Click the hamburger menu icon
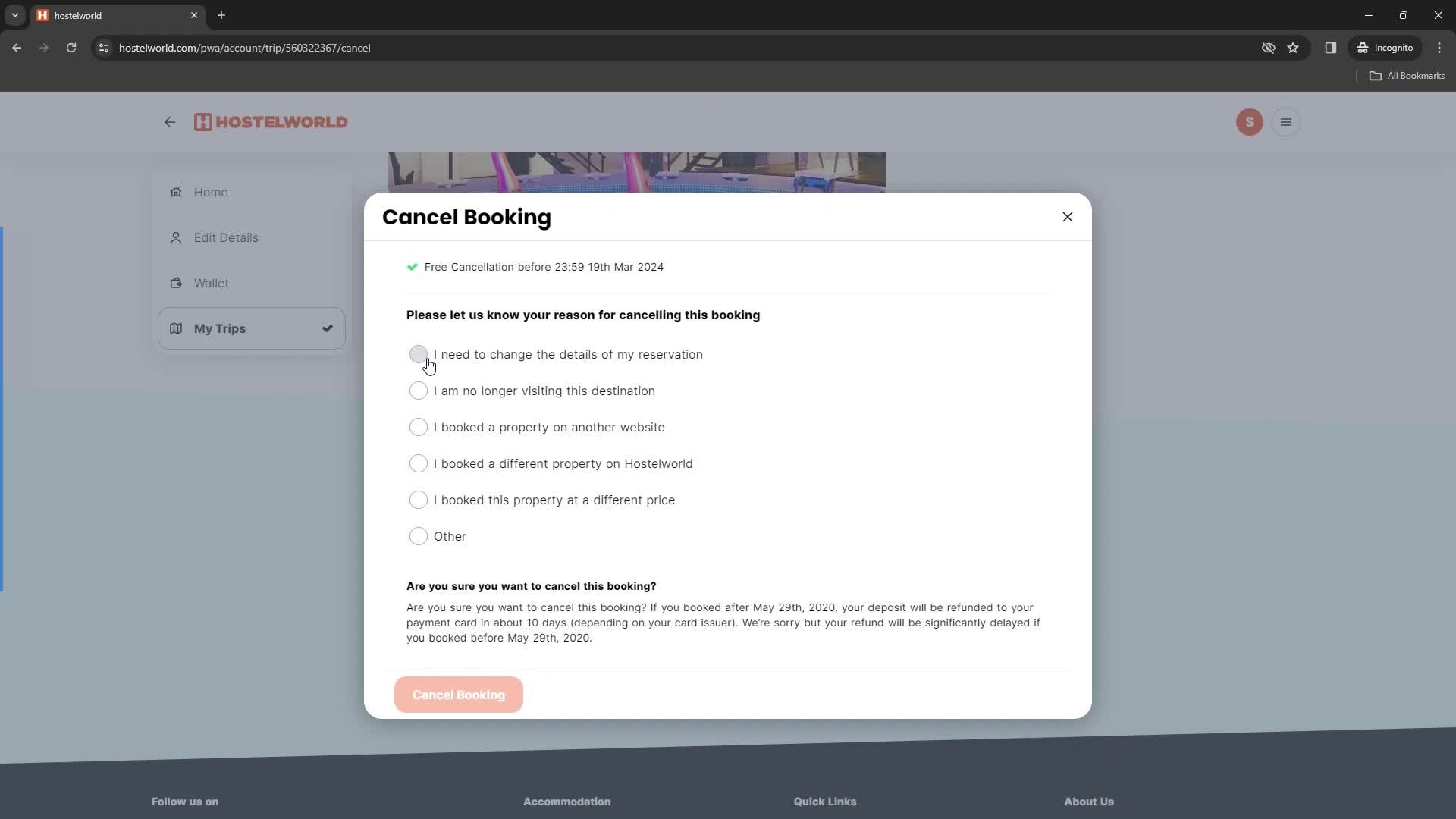The image size is (1456, 819). pyautogui.click(x=1286, y=122)
